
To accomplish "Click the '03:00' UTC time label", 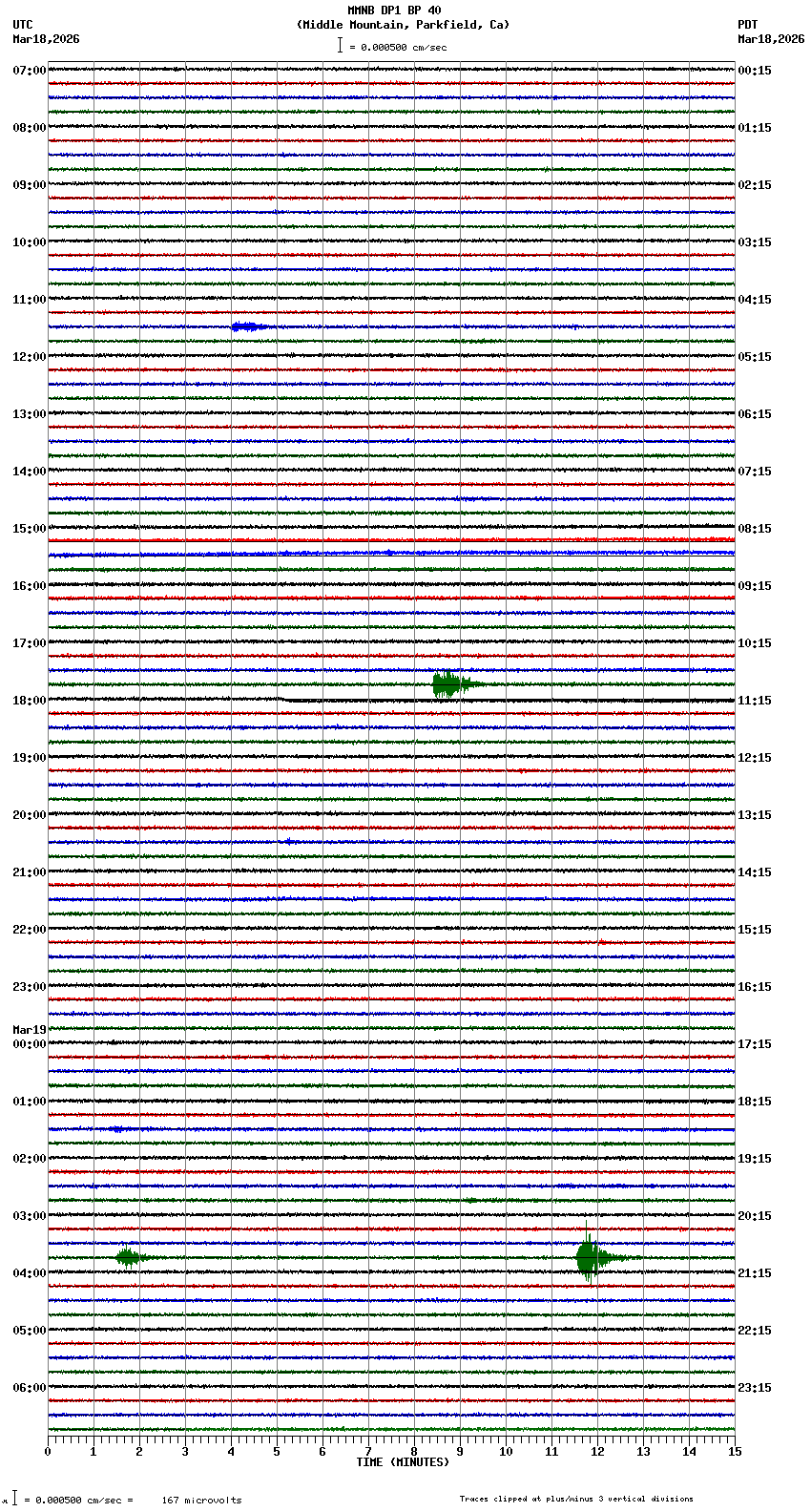I will click(30, 1216).
